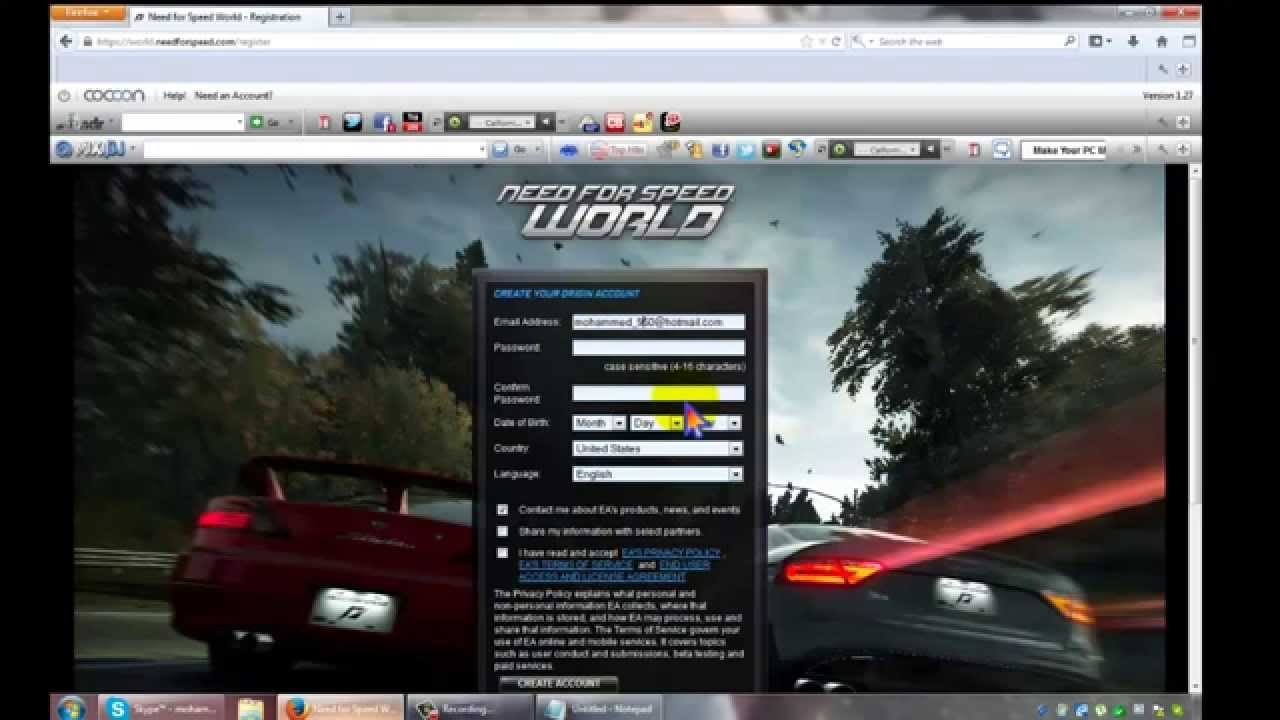Check Share my information with select partners
Screen dimensions: 1280x720
[x=502, y=531]
